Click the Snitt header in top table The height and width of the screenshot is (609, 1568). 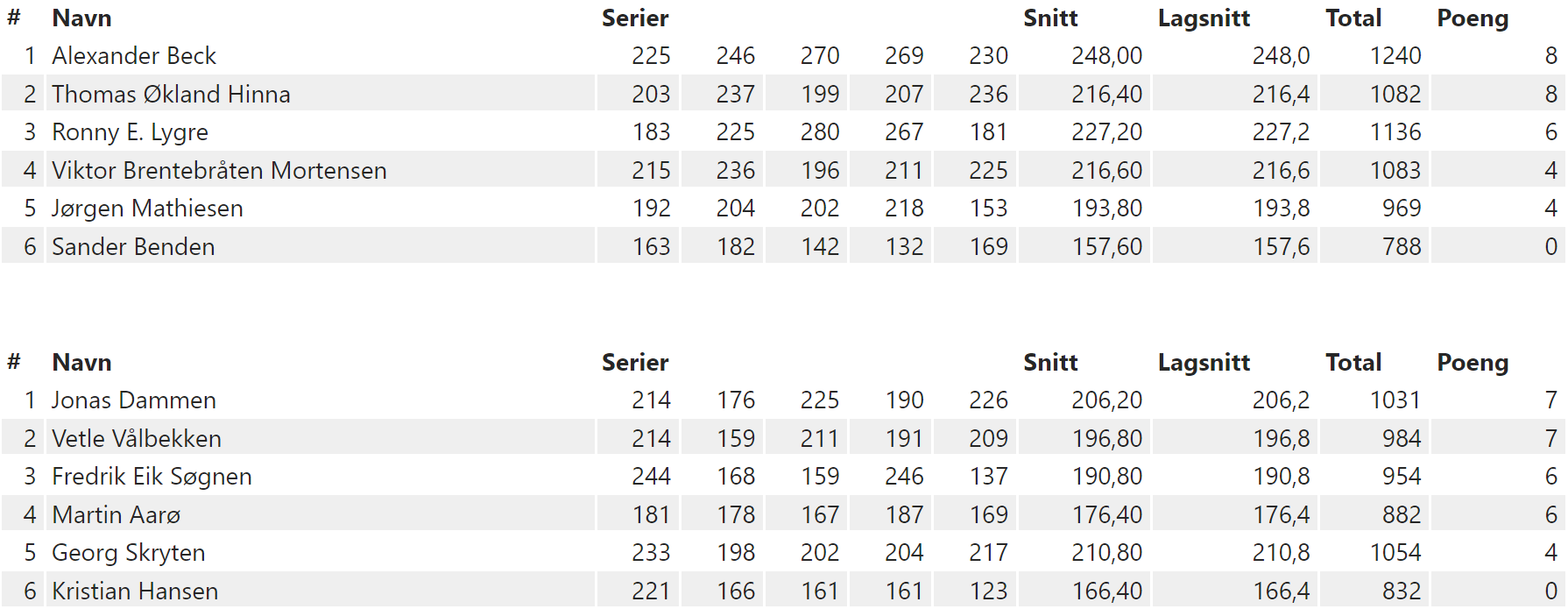[x=1050, y=18]
